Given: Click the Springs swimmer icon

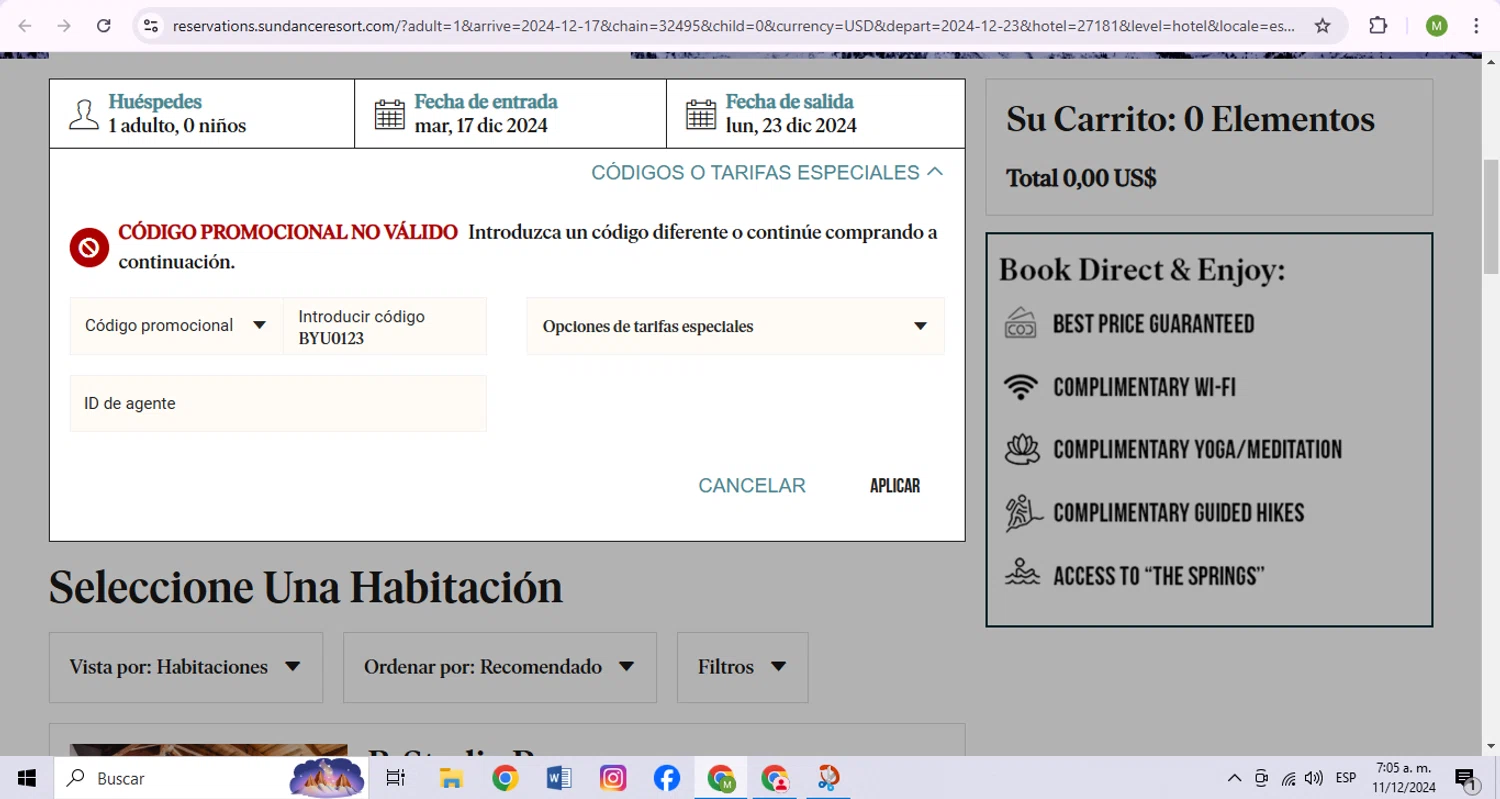Looking at the screenshot, I should (1022, 574).
